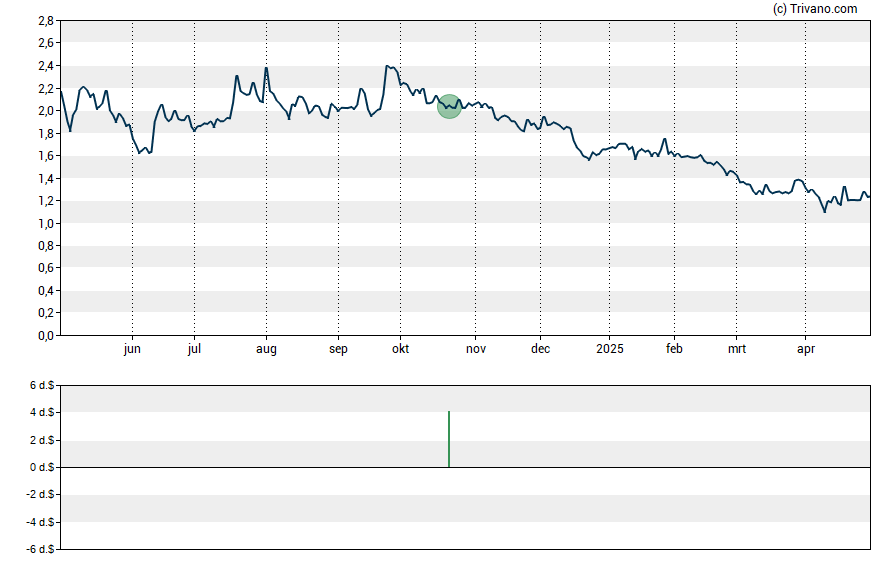
Task: Select the 'okt' month axis label
Action: pos(400,349)
